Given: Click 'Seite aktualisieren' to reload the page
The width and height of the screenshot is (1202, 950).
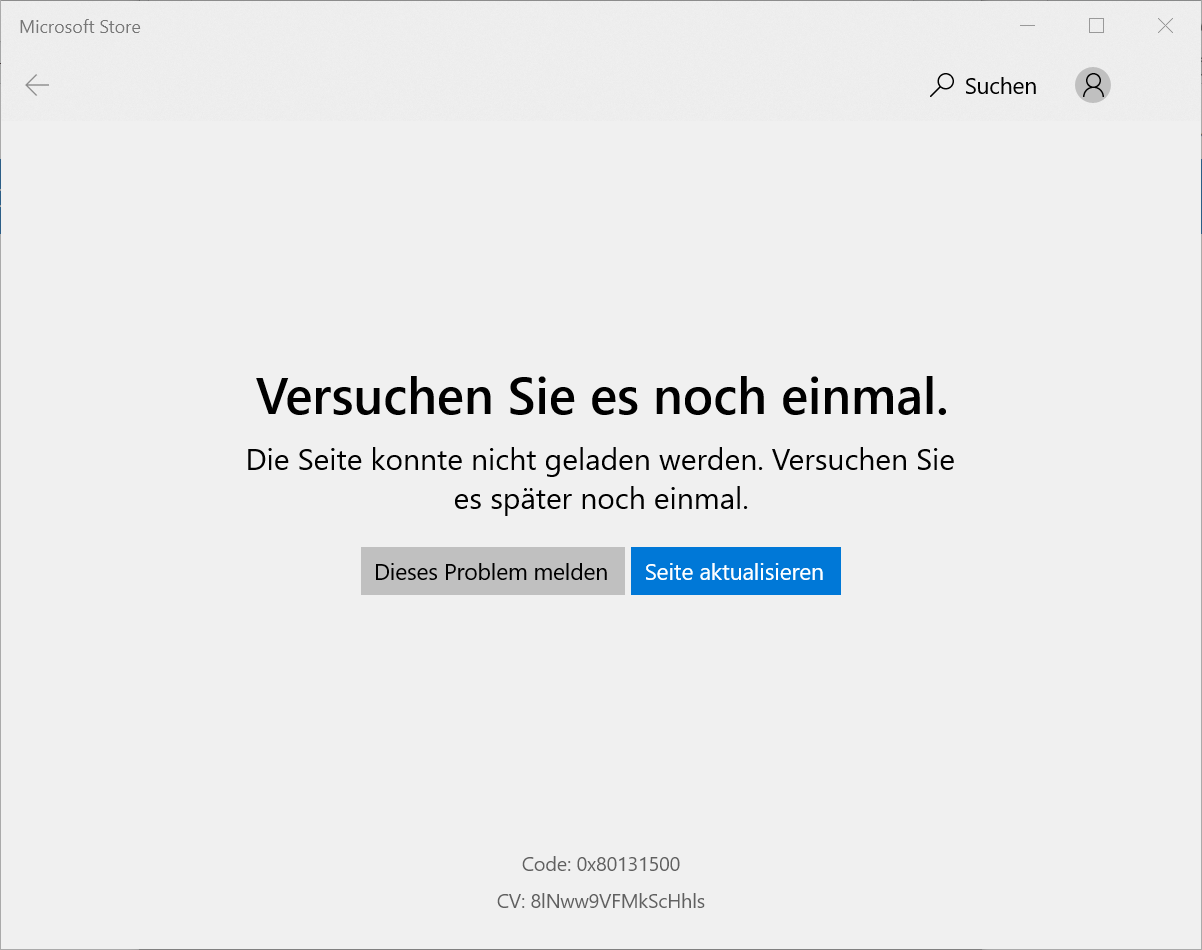Looking at the screenshot, I should click(x=735, y=571).
